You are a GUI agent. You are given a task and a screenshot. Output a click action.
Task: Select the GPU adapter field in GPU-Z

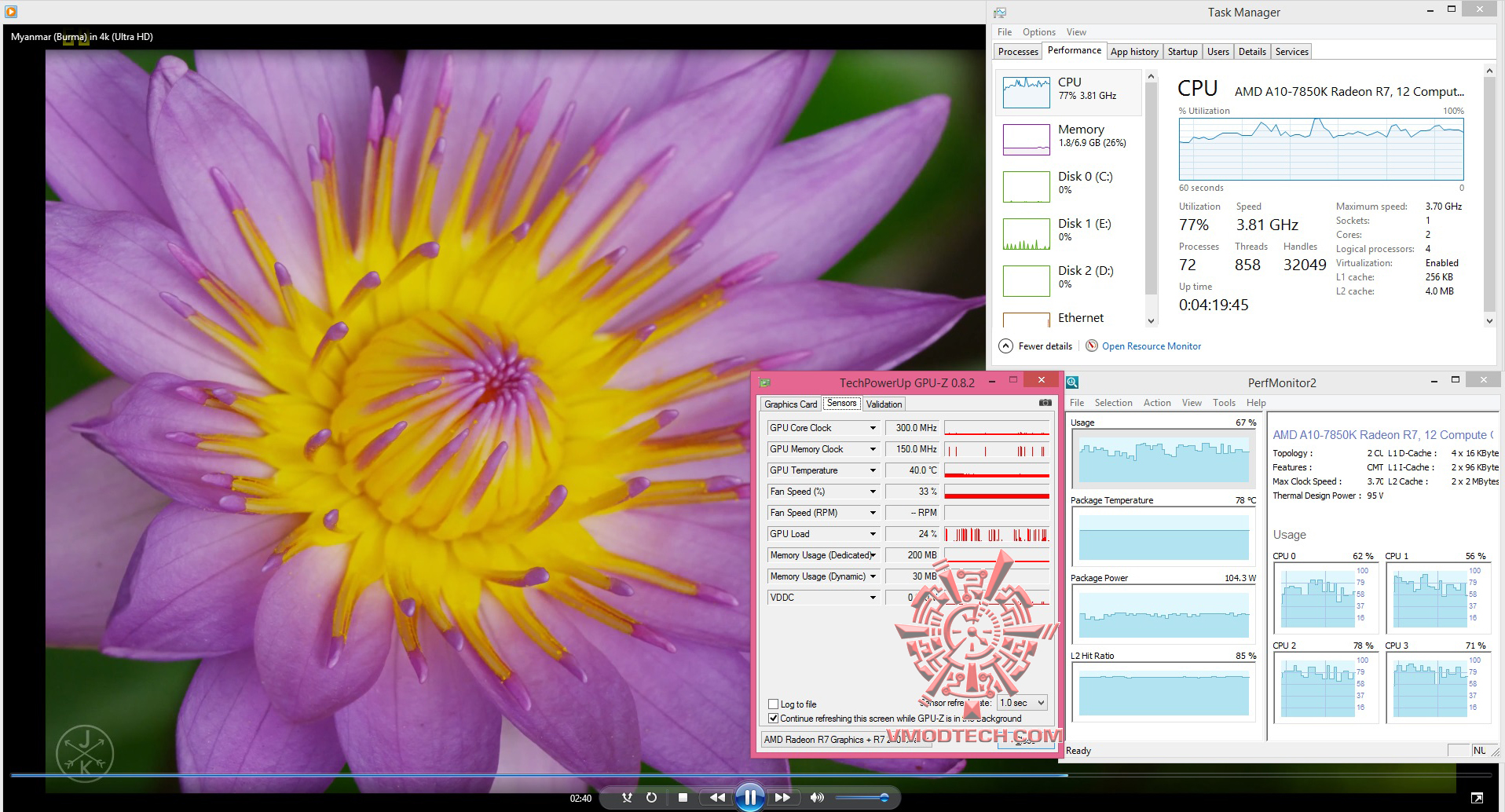pos(847,740)
